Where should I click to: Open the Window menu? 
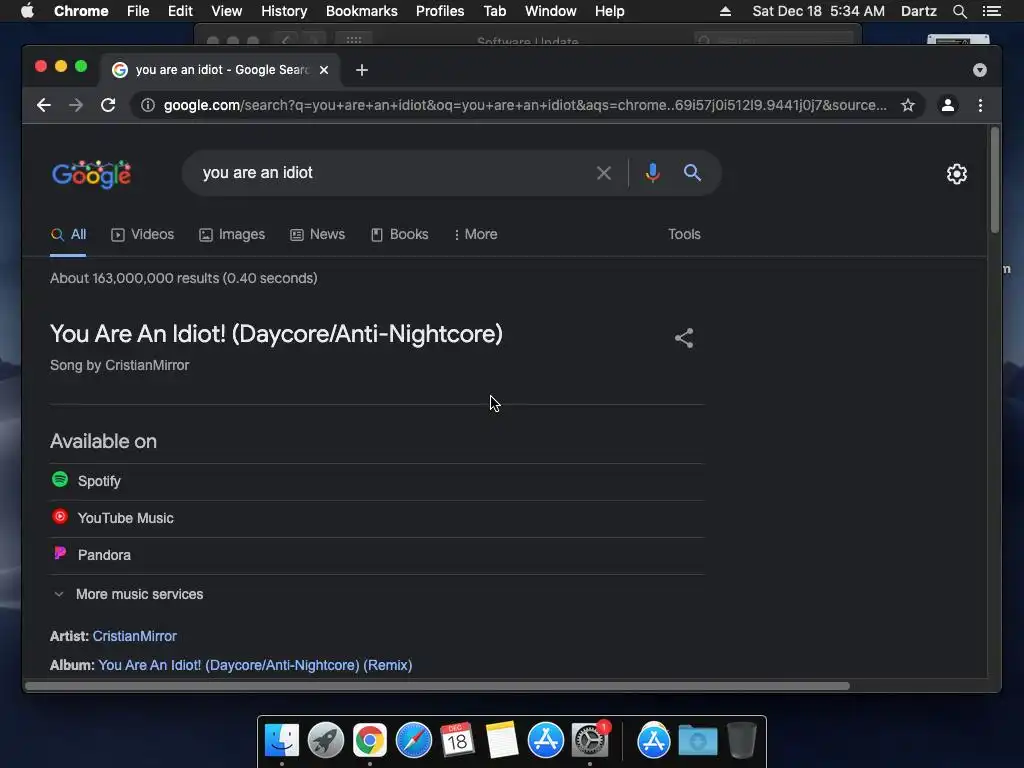click(551, 11)
